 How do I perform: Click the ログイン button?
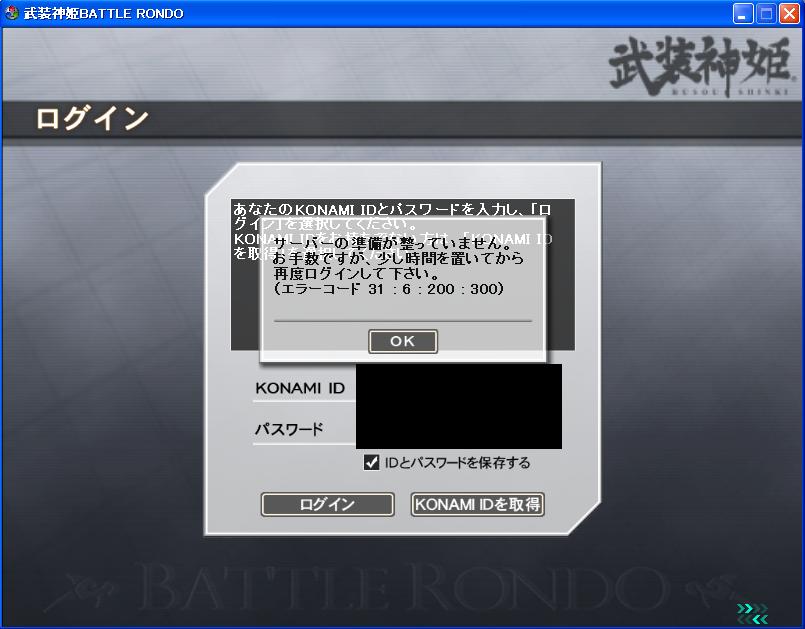point(328,504)
